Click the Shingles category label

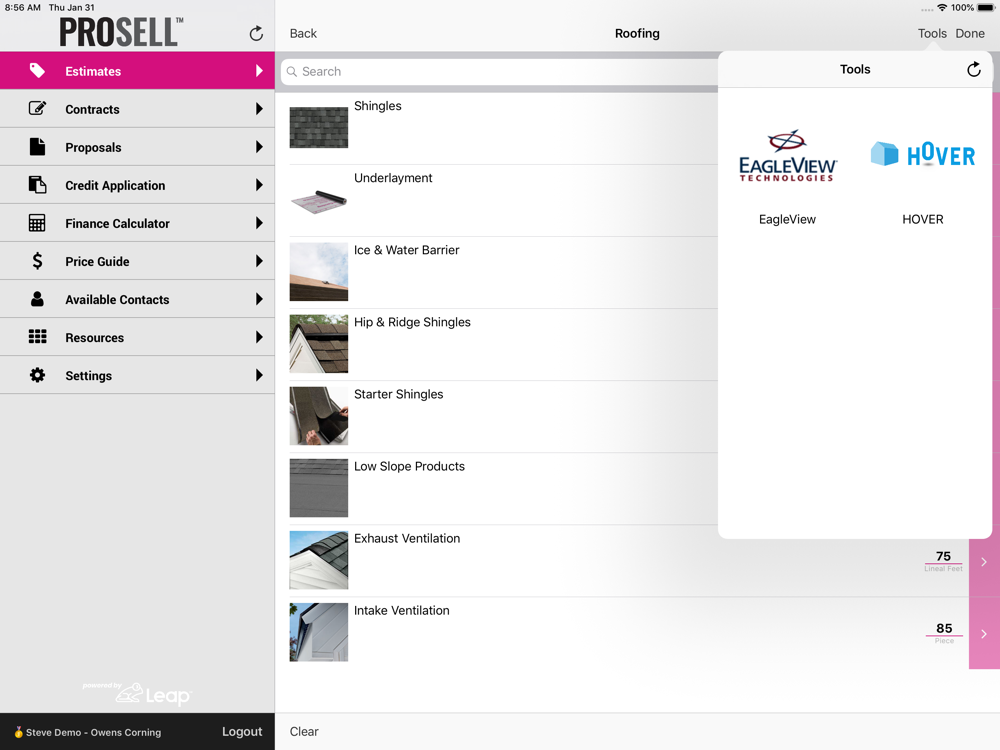pyautogui.click(x=378, y=106)
